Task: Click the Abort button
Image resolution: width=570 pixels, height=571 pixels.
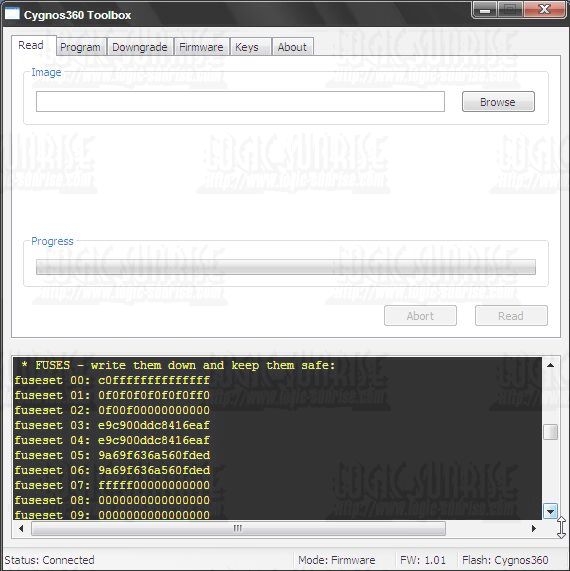Action: 420,315
